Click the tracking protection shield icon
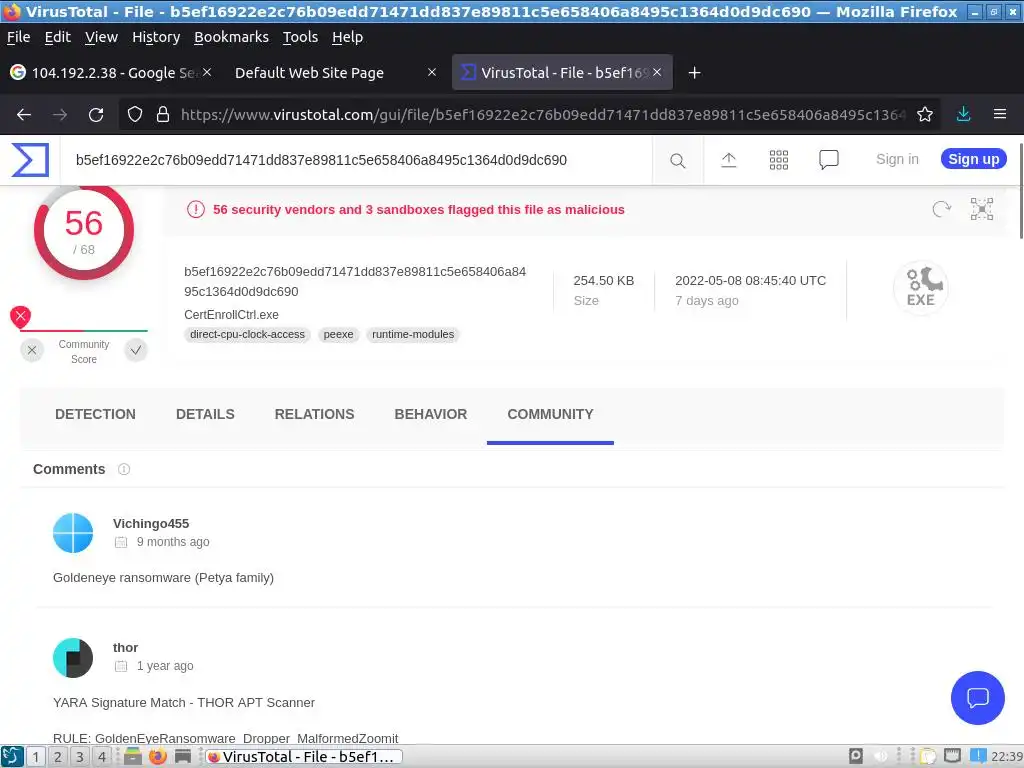Screen dimensions: 1024x768 [x=135, y=115]
